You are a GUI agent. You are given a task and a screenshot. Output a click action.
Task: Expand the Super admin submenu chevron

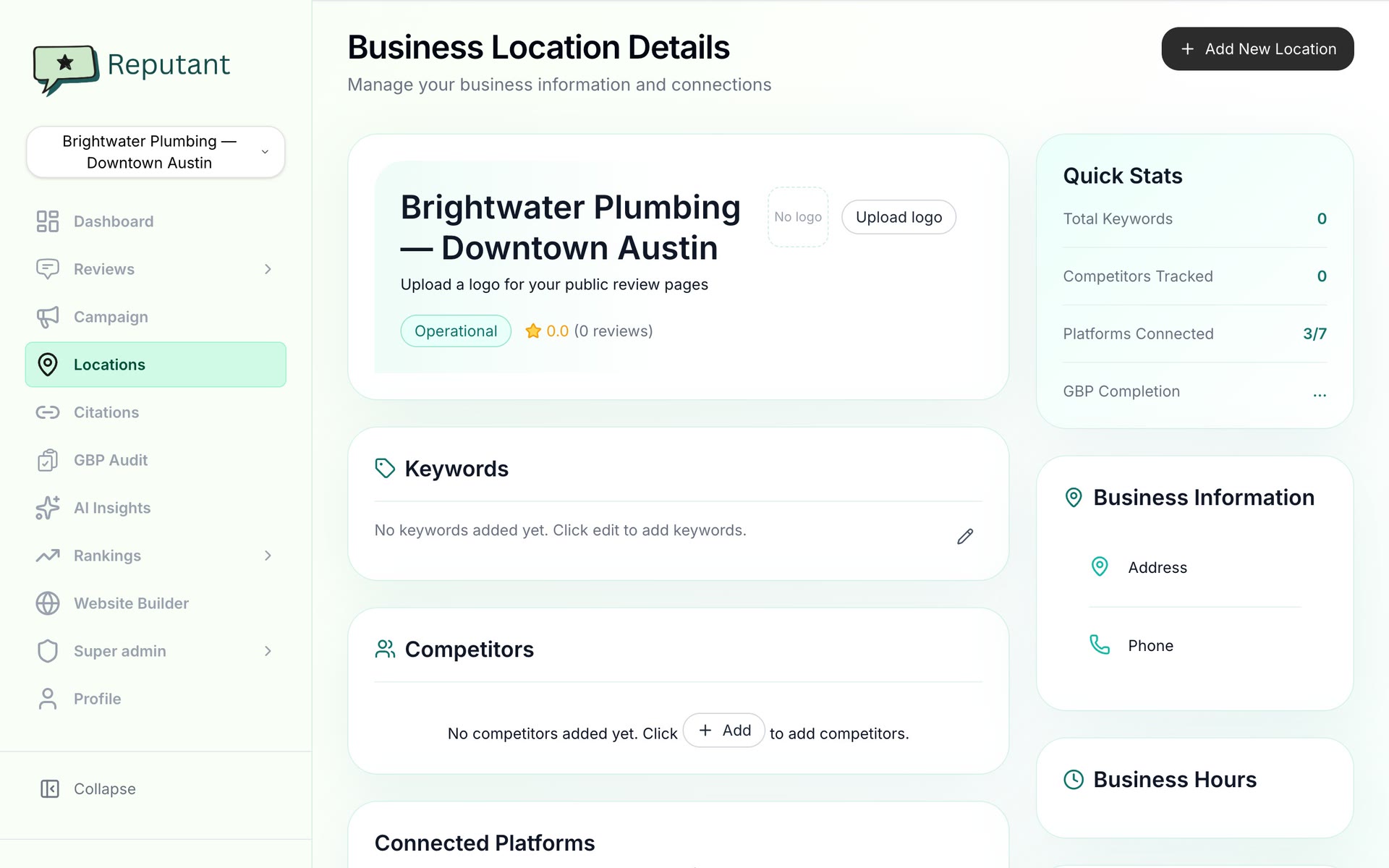(268, 651)
